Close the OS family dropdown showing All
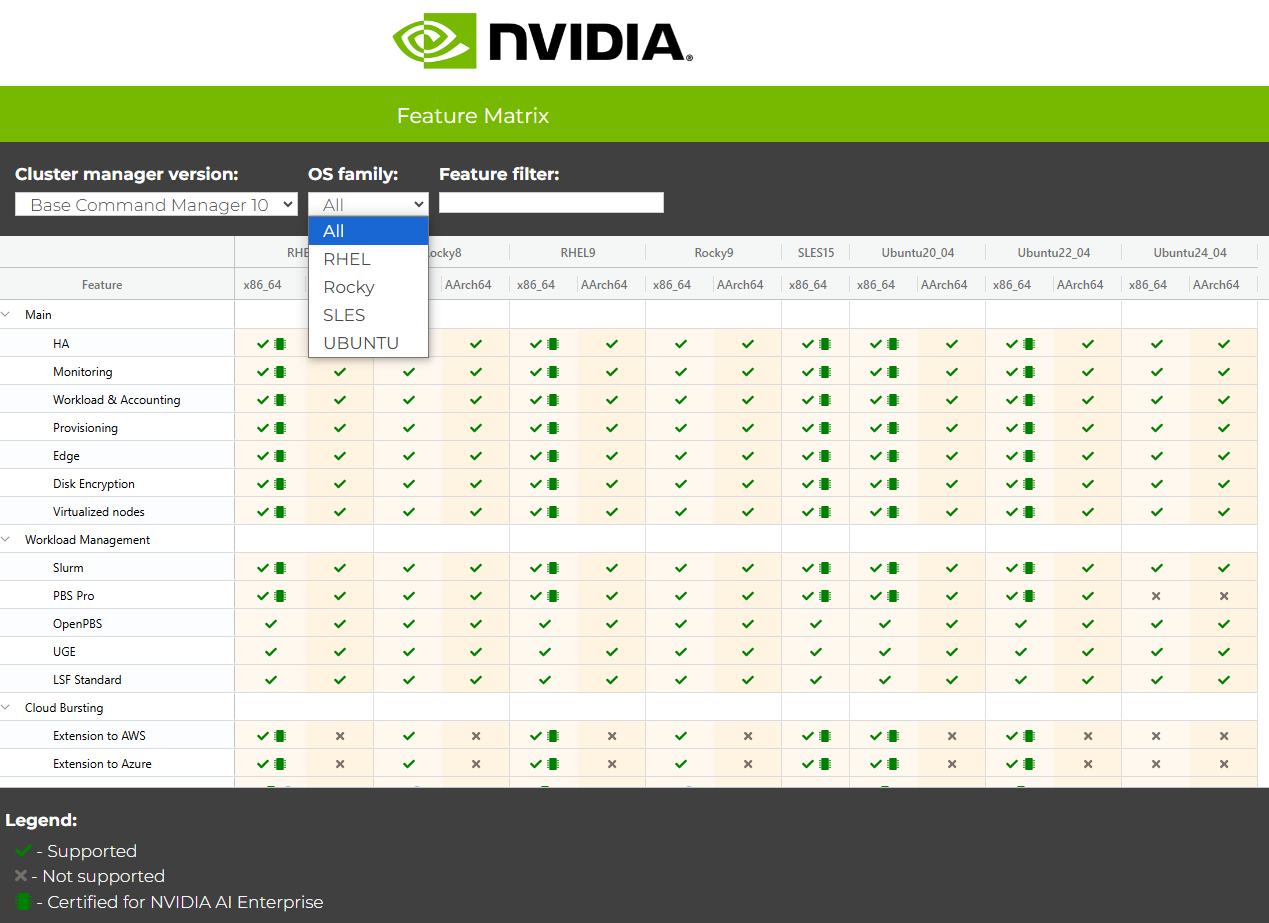1269x923 pixels. click(368, 204)
